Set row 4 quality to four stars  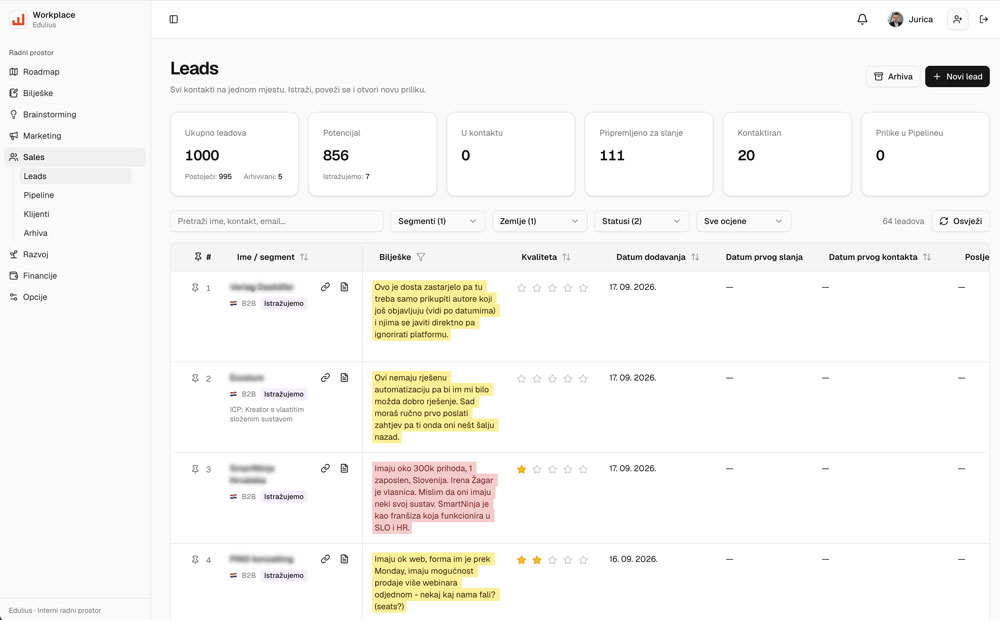[x=568, y=560]
